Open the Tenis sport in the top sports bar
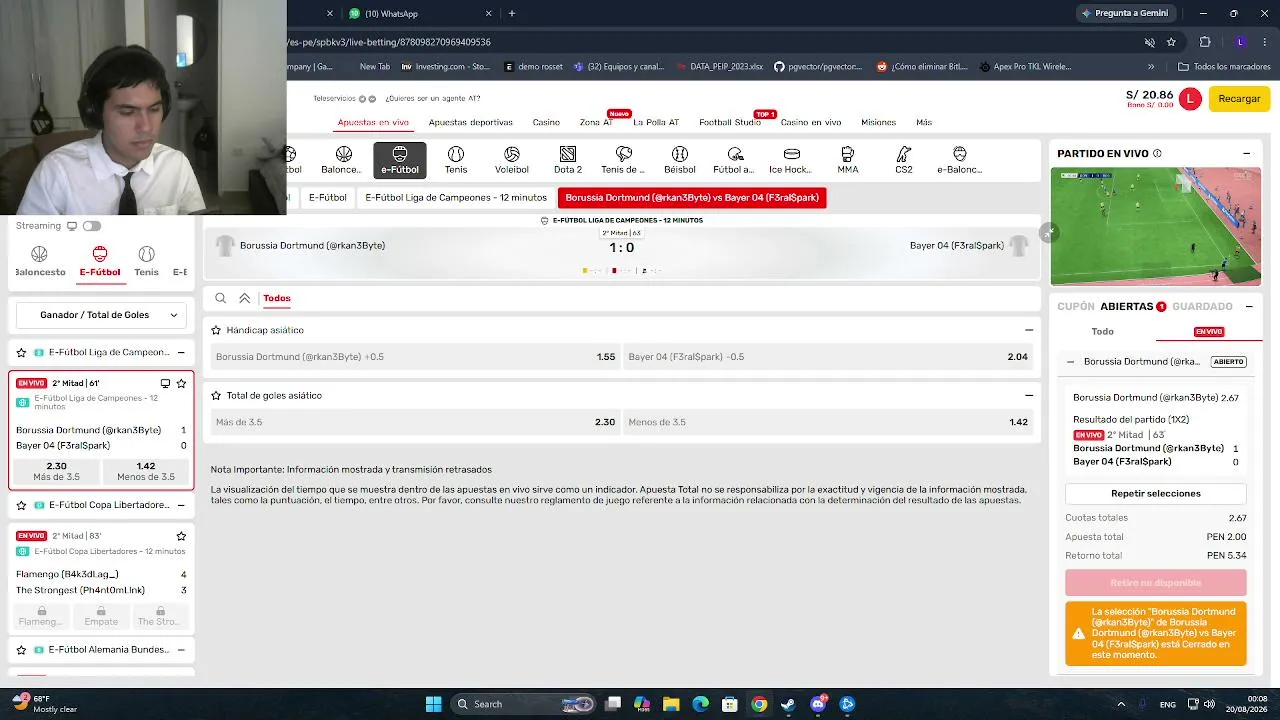The width and height of the screenshot is (1280, 720). [456, 160]
